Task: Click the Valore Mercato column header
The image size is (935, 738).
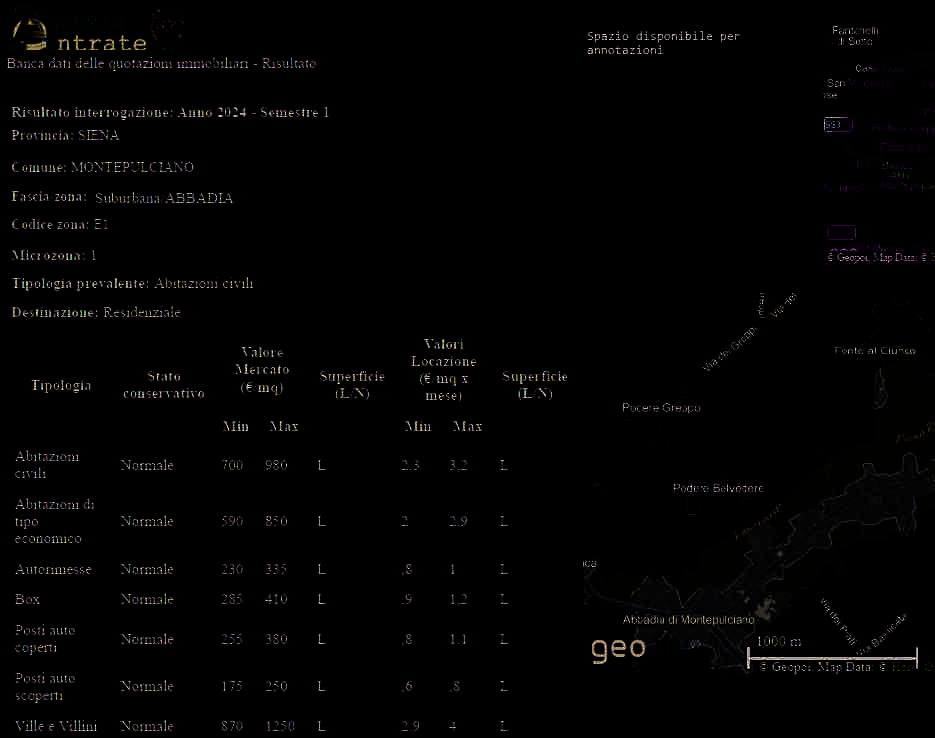Action: 262,369
